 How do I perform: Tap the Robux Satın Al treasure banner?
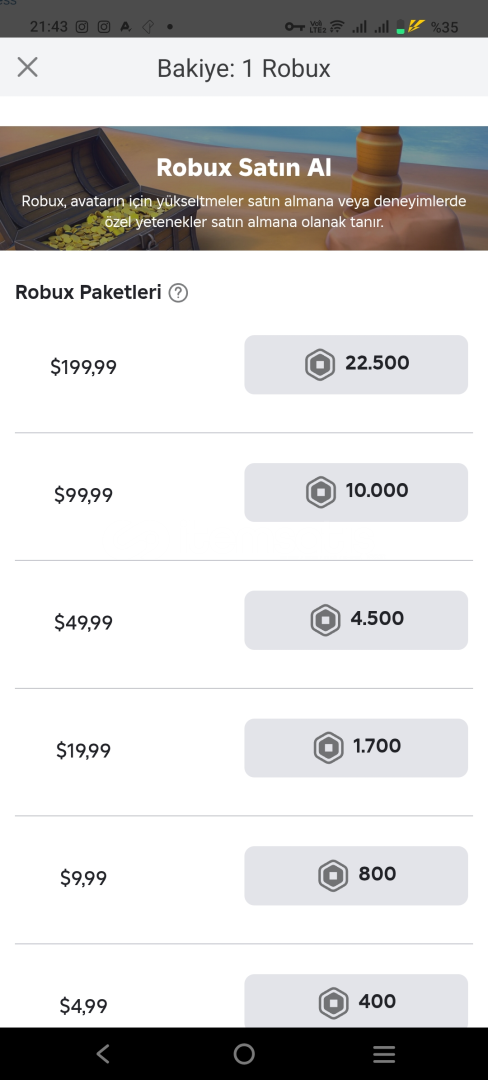pyautogui.click(x=244, y=188)
